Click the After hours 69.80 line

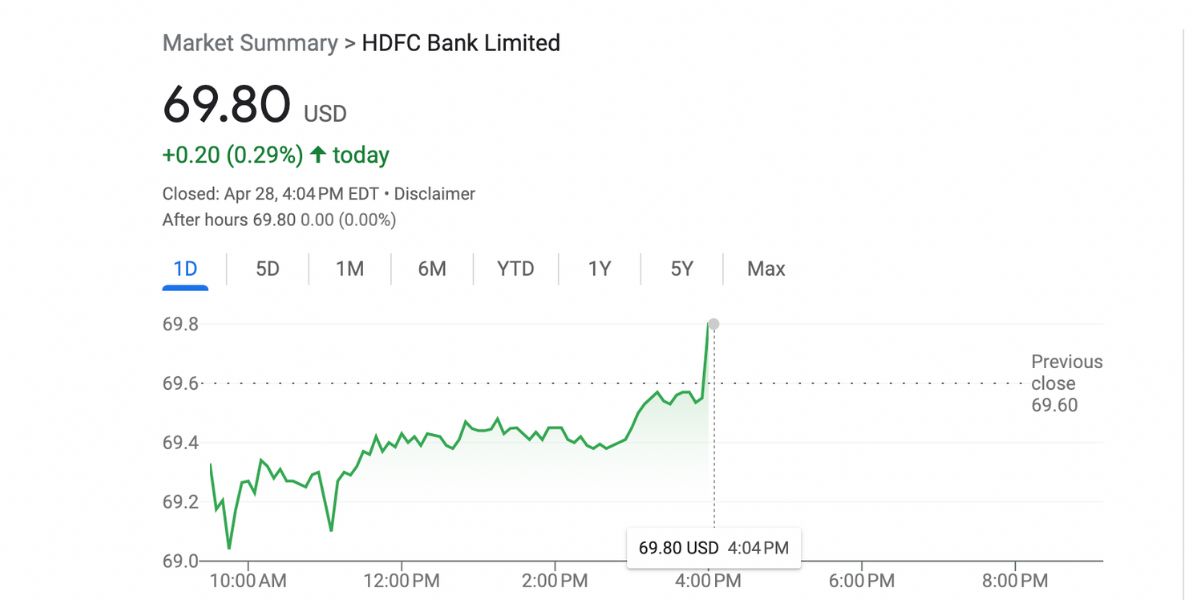(279, 219)
